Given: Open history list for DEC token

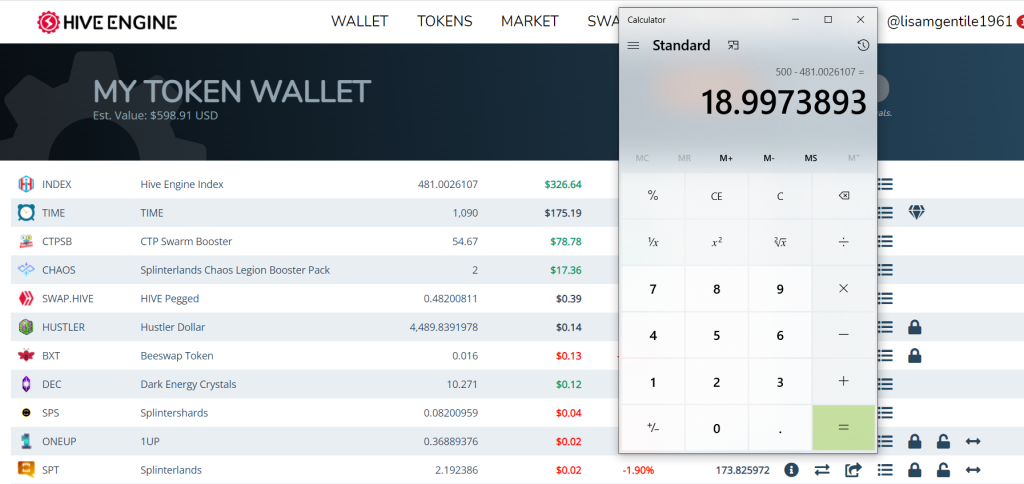Looking at the screenshot, I should [885, 384].
